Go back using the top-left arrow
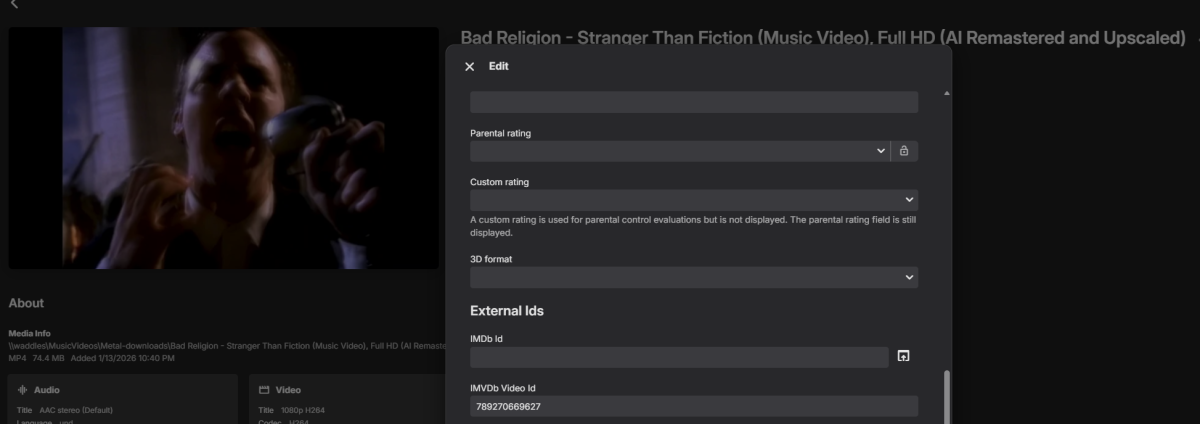Viewport: 1200px width, 424px height. pos(14,5)
